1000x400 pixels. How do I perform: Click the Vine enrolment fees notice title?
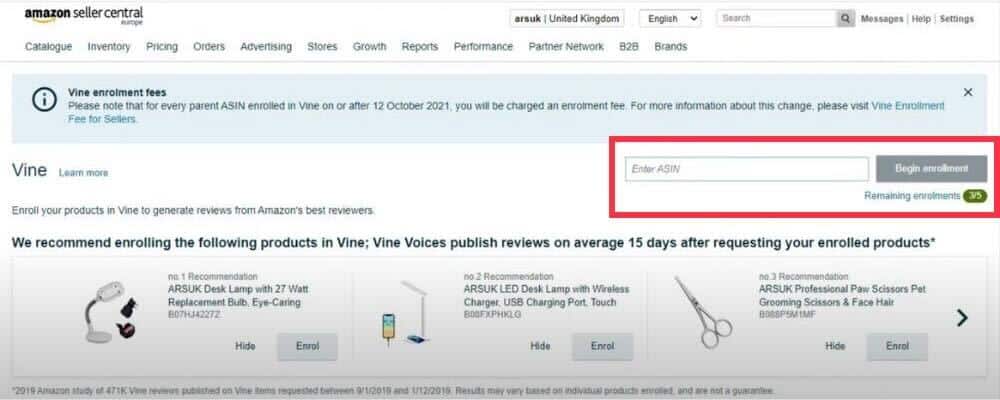point(117,93)
